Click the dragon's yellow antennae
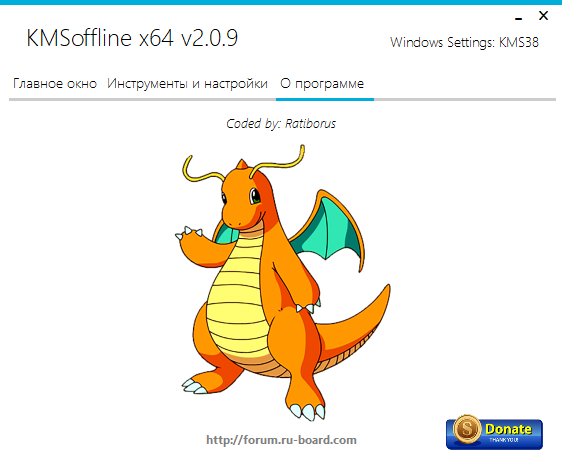 [244, 163]
